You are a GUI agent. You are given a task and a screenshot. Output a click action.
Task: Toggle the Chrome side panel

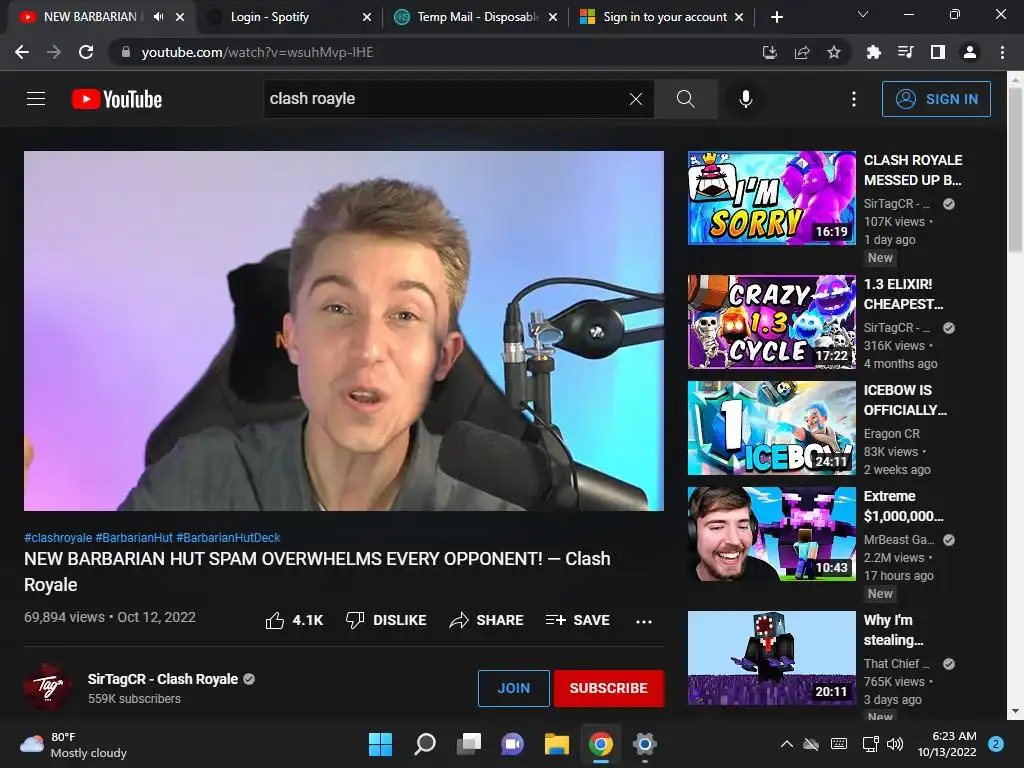937,52
